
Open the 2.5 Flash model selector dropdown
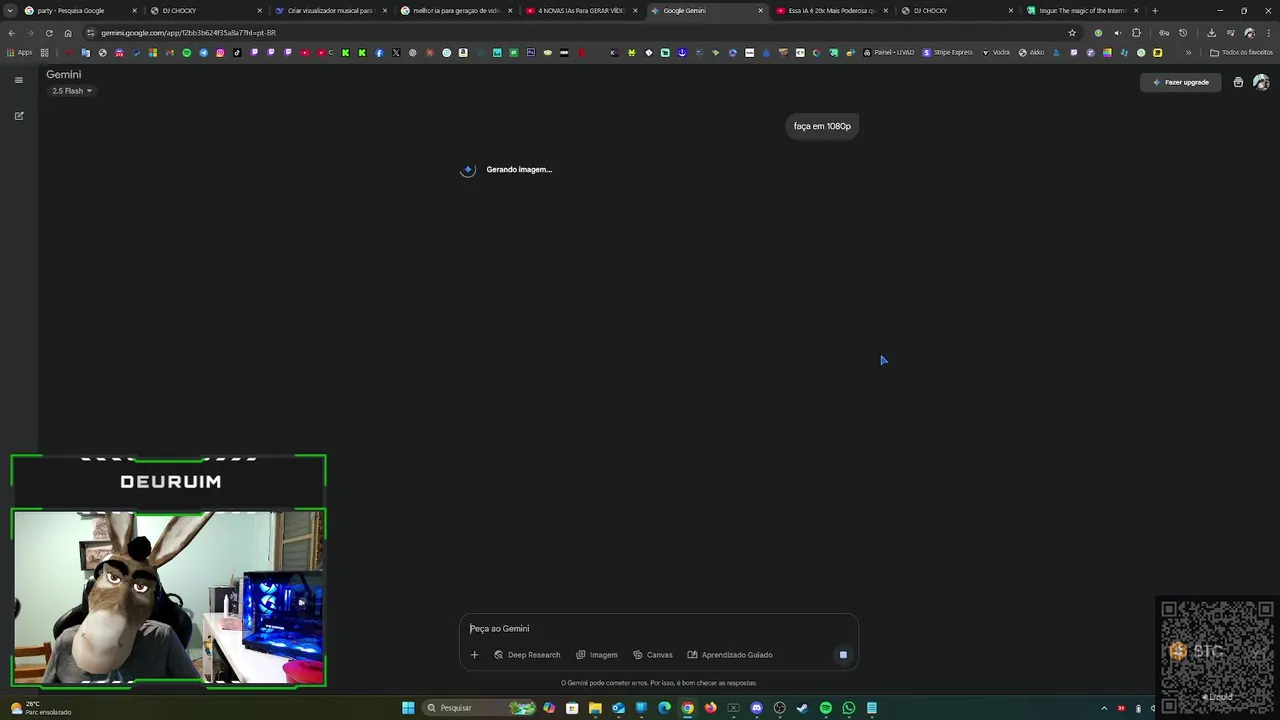[72, 91]
